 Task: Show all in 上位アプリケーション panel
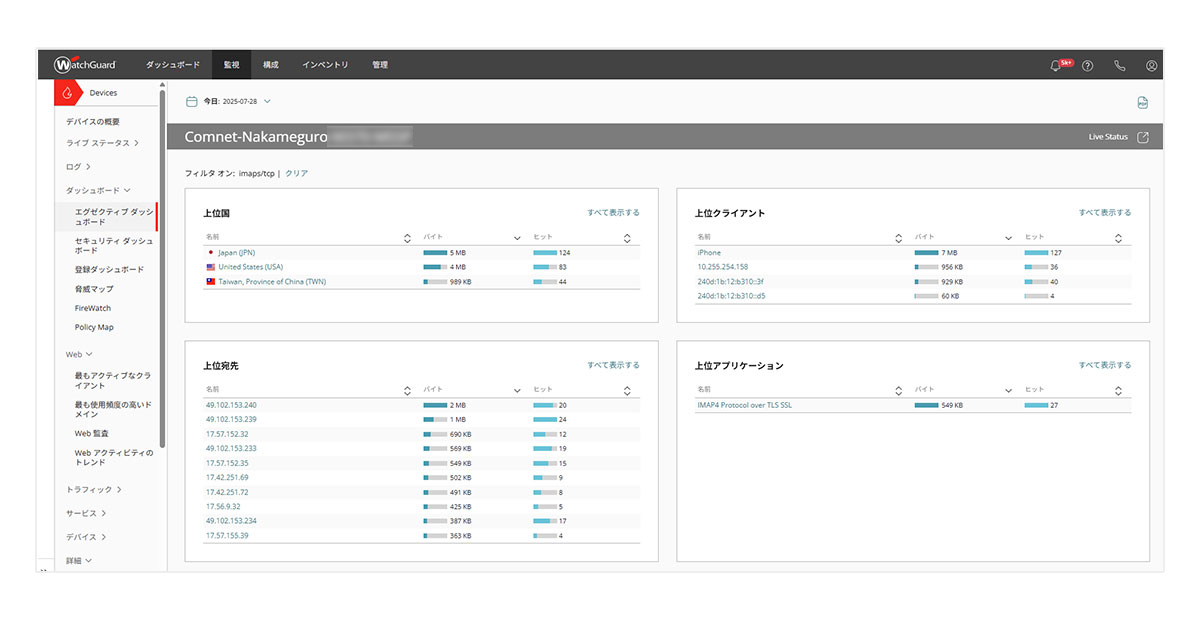click(x=1105, y=366)
